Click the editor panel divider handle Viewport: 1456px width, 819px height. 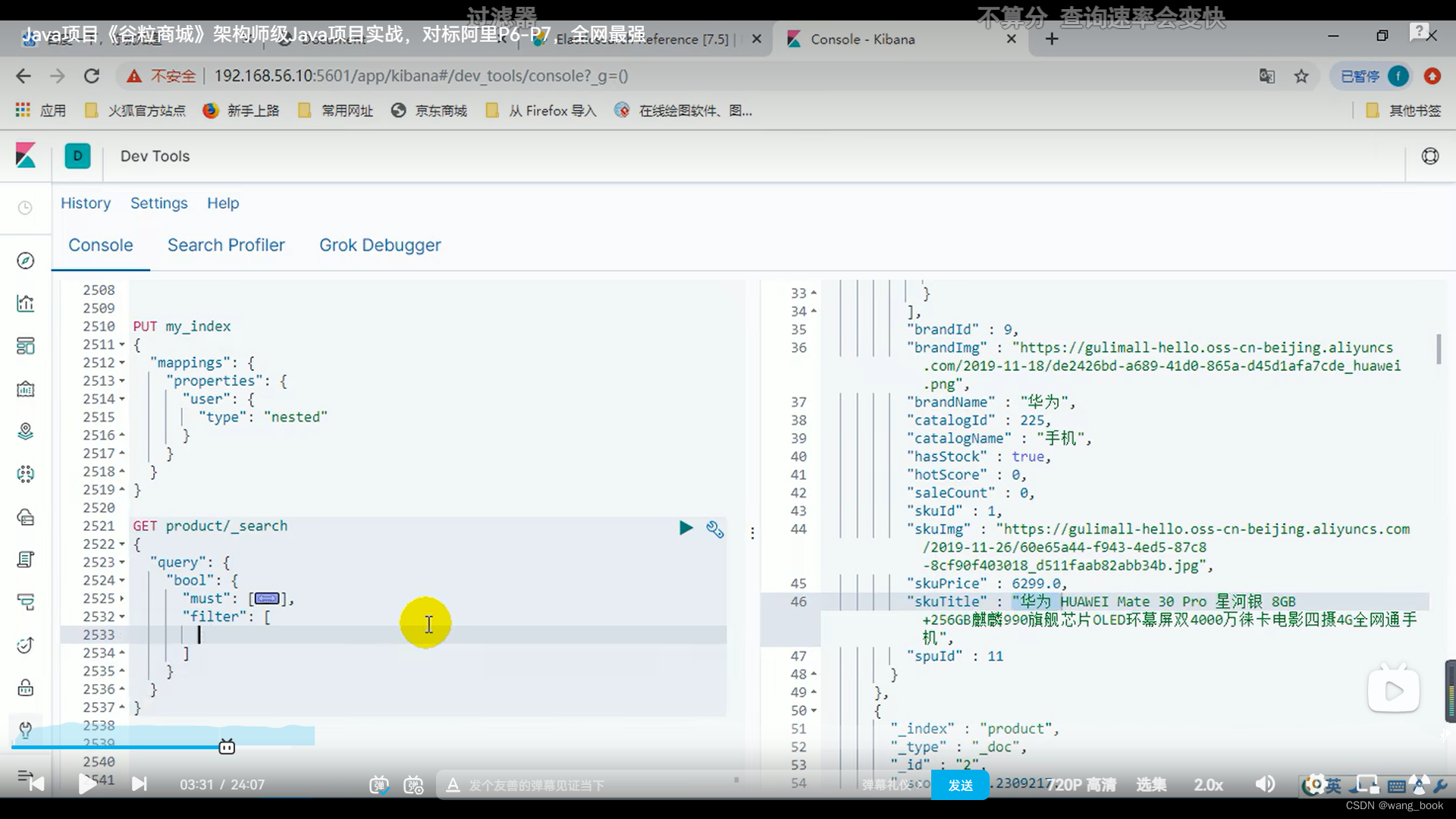(x=752, y=533)
